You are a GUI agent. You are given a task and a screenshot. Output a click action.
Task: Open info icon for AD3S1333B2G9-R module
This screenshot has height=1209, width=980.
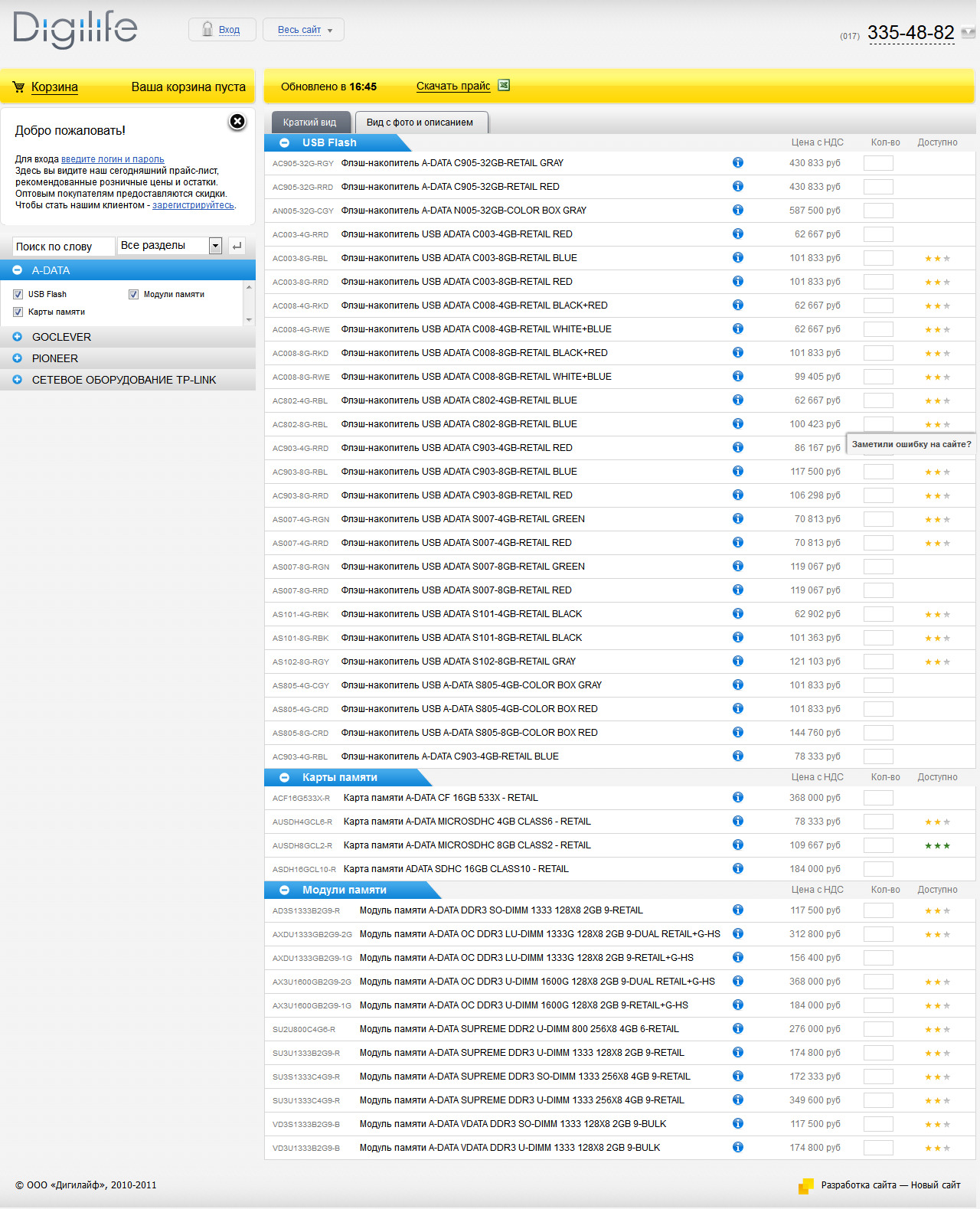pos(738,910)
